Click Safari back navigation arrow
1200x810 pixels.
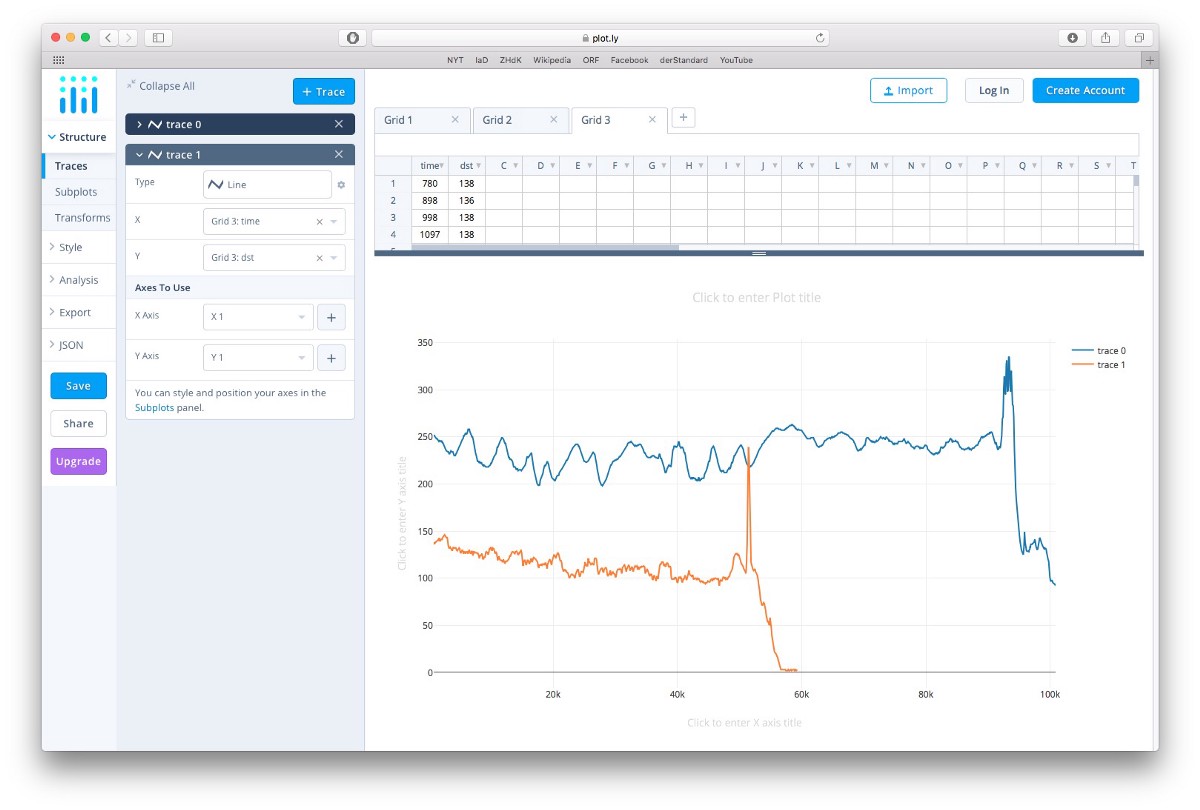click(x=109, y=38)
